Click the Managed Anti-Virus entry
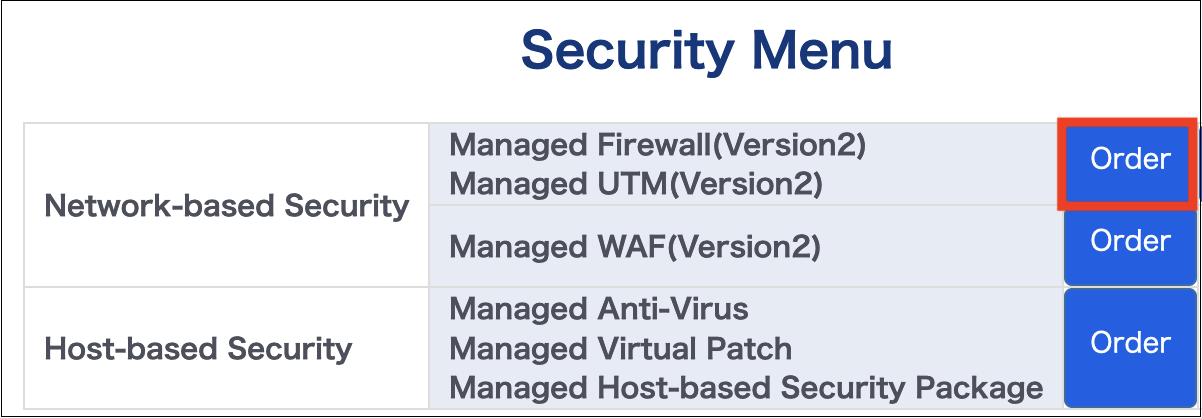Viewport: 1202px width, 418px height. click(598, 308)
